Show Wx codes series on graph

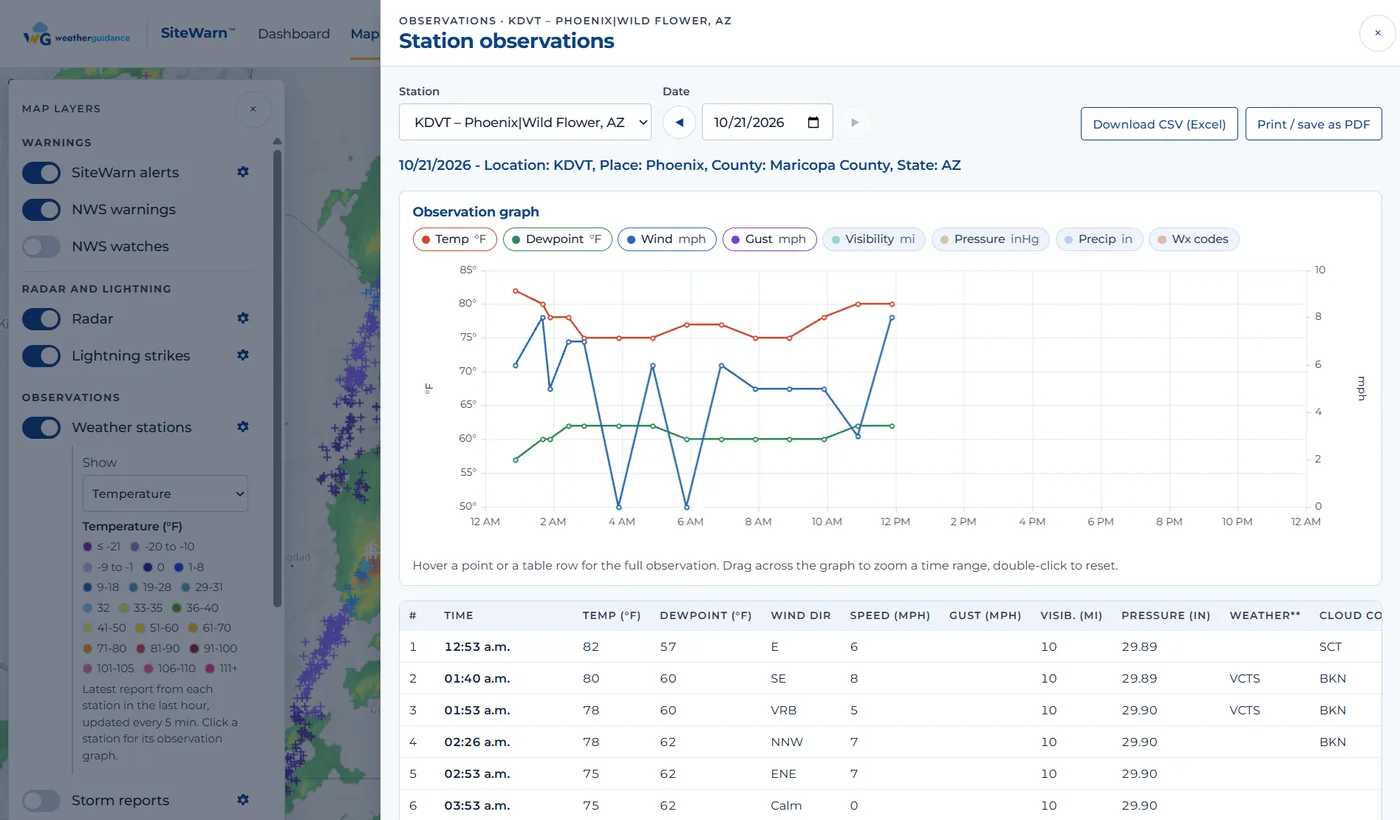point(1194,239)
